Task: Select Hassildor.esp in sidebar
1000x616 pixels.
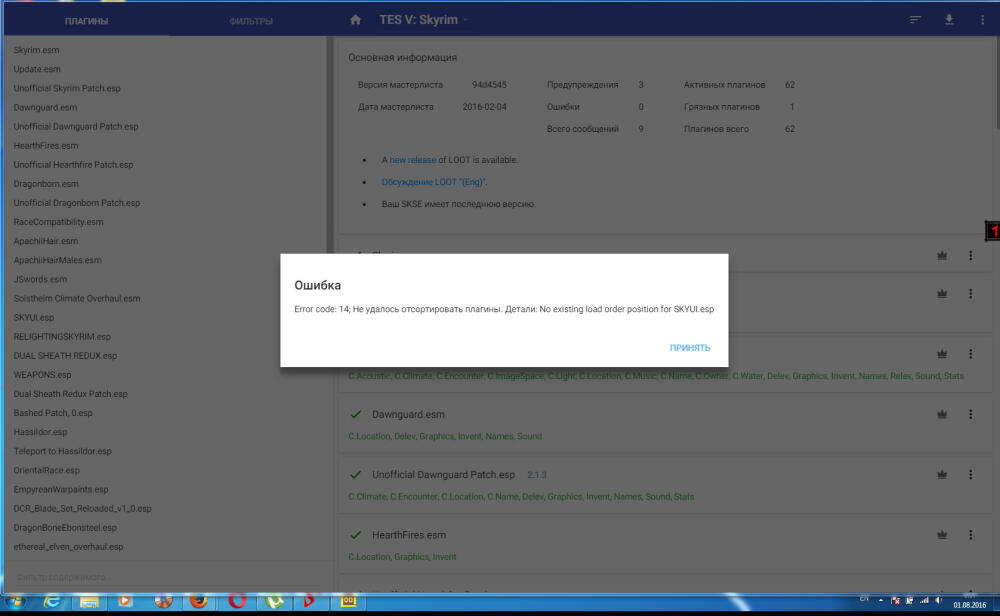Action: click(40, 432)
